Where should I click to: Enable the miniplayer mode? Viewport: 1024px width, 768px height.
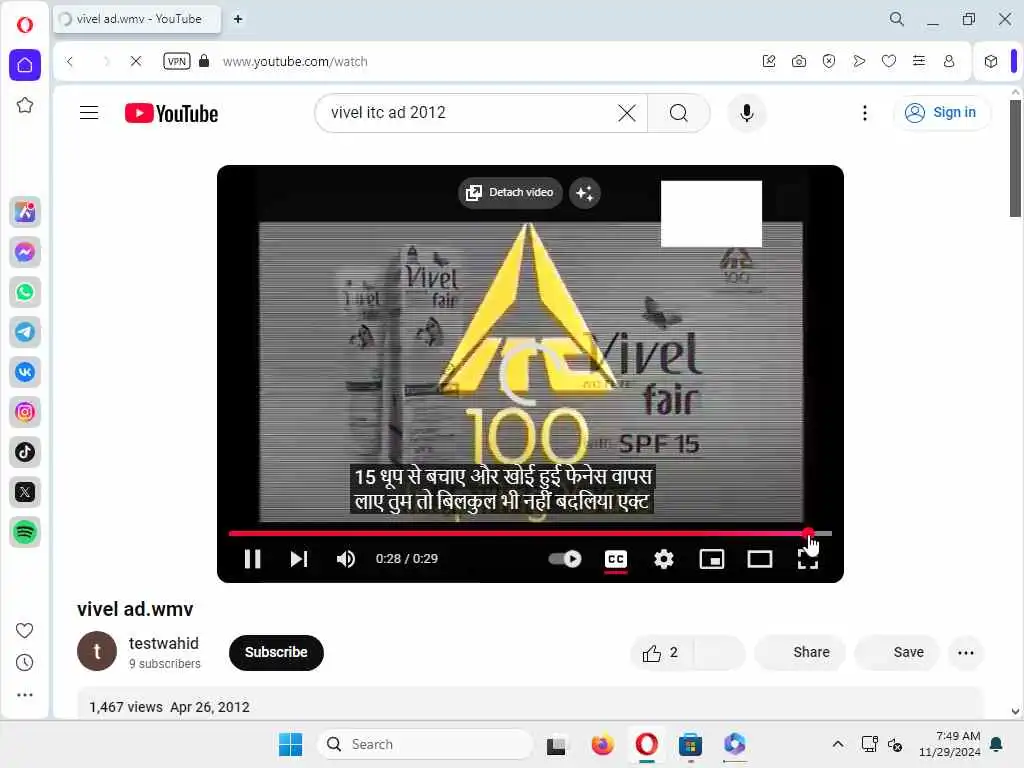point(711,559)
